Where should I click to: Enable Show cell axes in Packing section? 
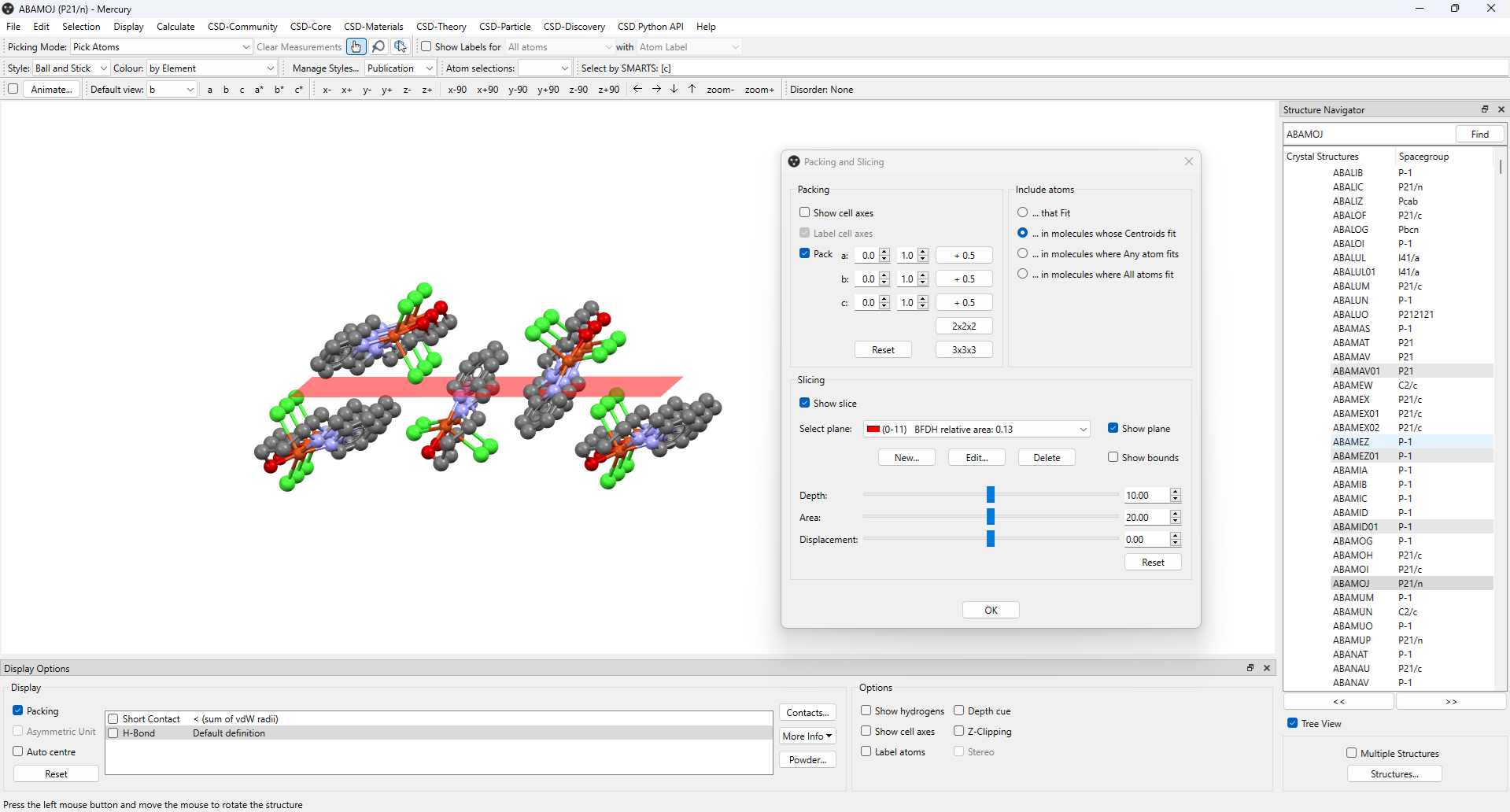click(805, 212)
